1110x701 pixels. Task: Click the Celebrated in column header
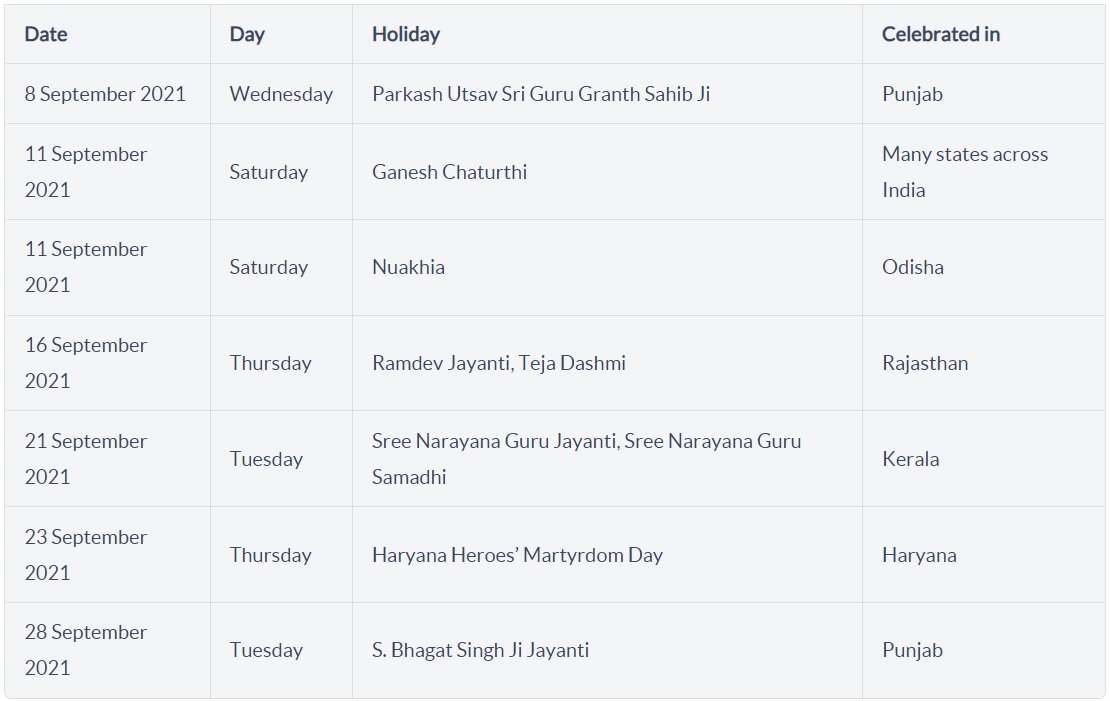[x=941, y=34]
